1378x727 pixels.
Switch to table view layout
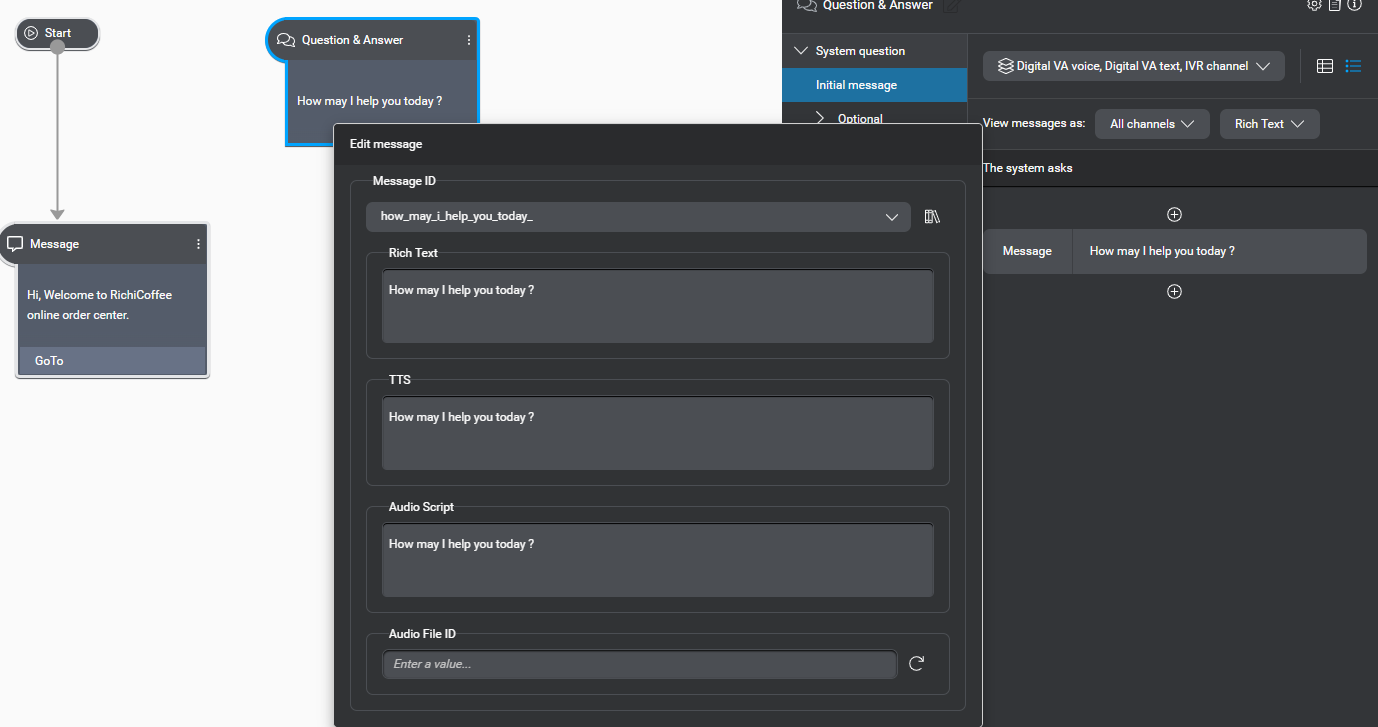pyautogui.click(x=1325, y=66)
